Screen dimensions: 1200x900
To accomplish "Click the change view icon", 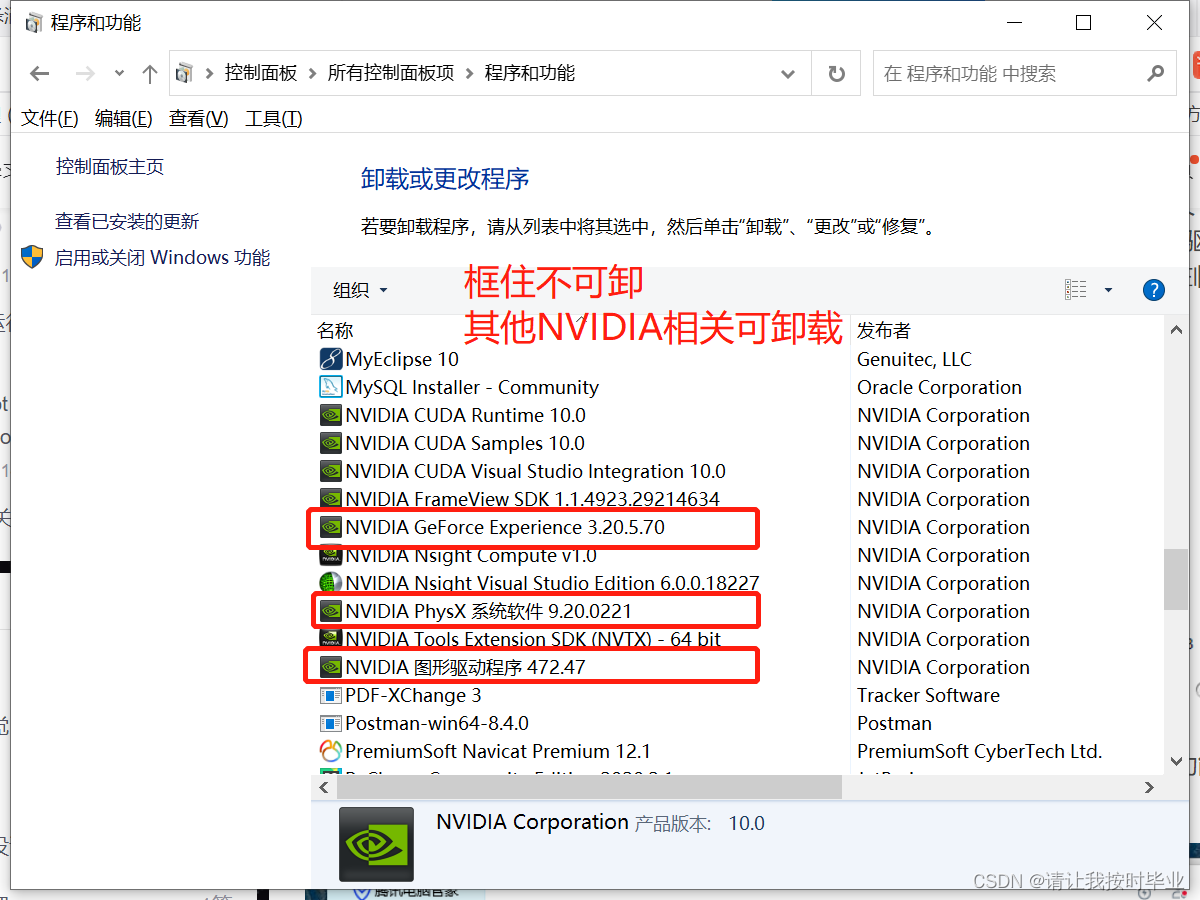I will coord(1076,290).
